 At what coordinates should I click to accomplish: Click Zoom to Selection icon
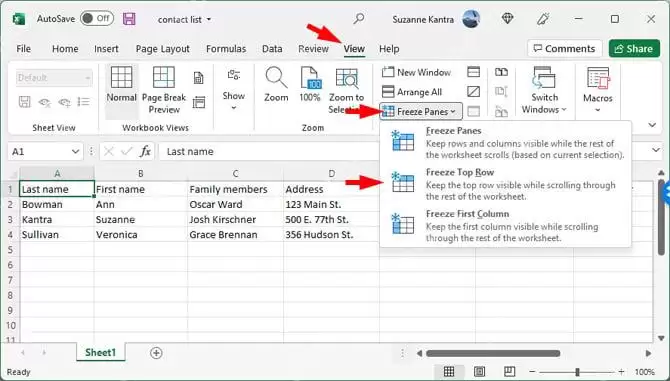(347, 78)
